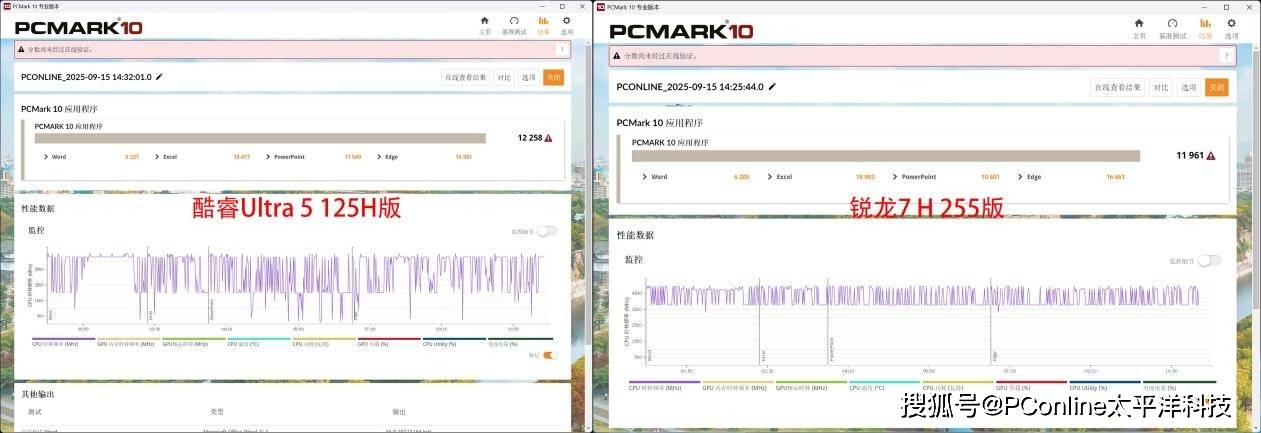Edit result name pencil, 14:25:44 run

click(x=772, y=87)
